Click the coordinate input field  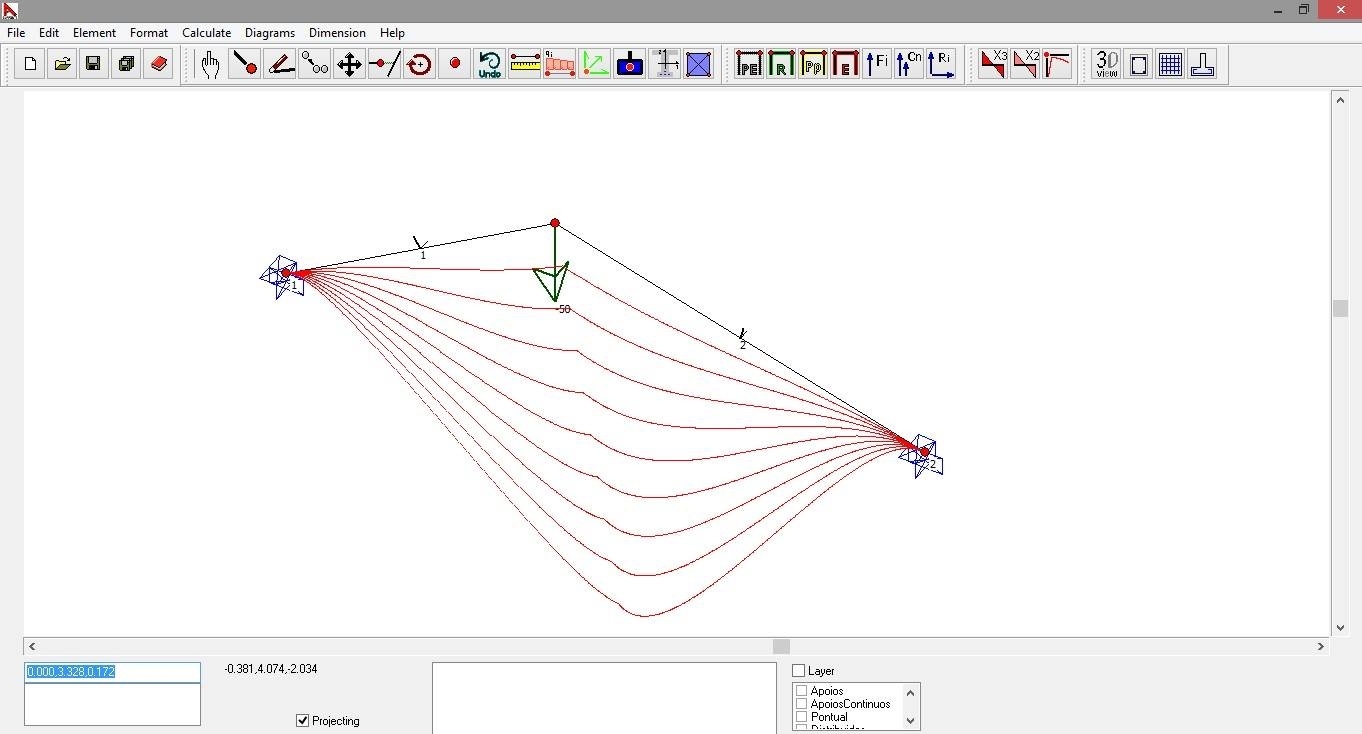(112, 672)
